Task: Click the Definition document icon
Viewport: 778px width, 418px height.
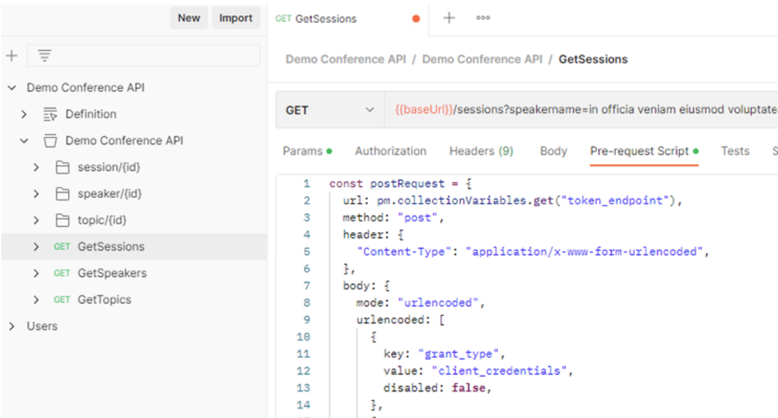Action: pyautogui.click(x=50, y=114)
